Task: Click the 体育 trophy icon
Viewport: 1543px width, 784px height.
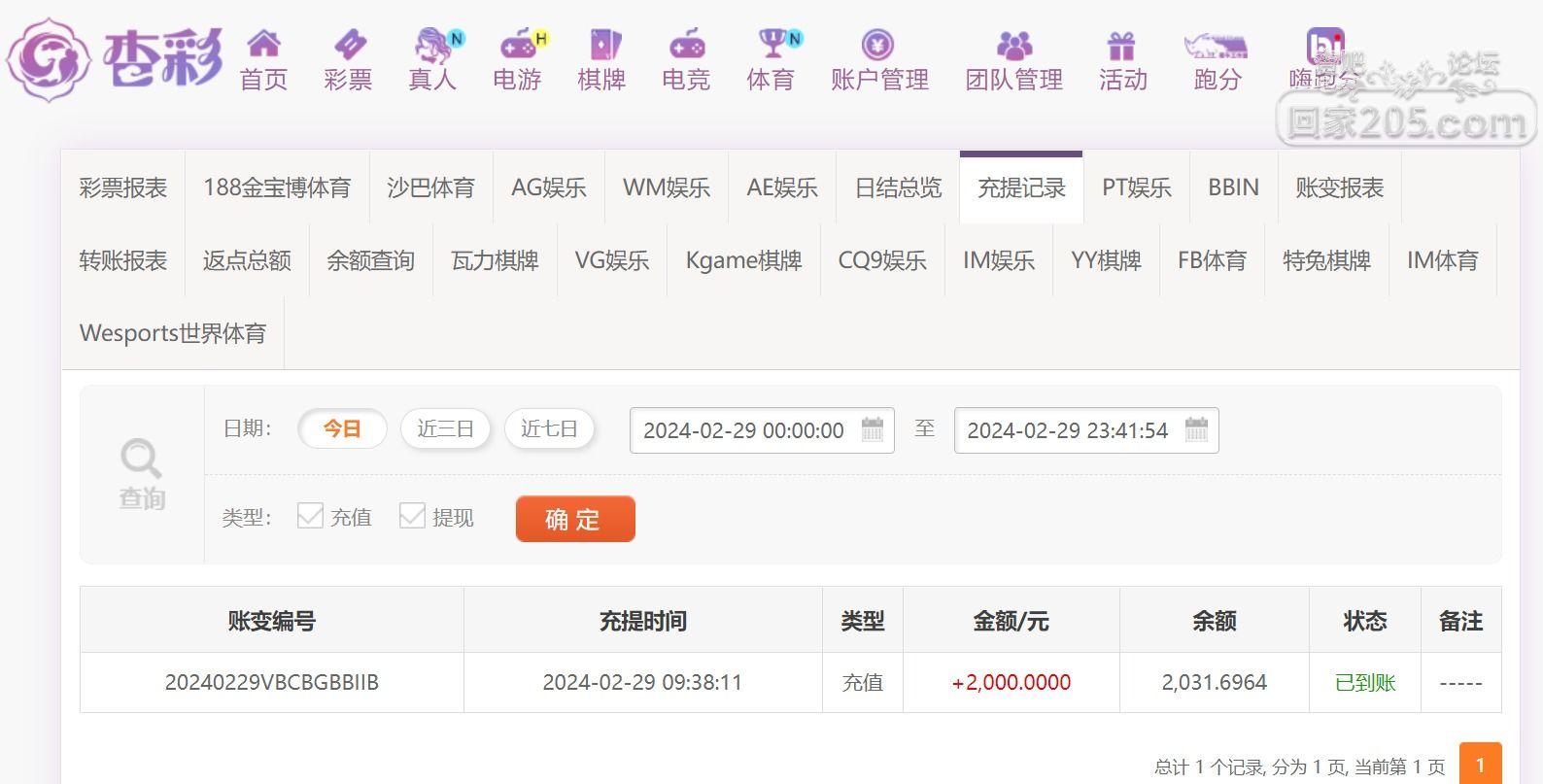Action: 771,45
